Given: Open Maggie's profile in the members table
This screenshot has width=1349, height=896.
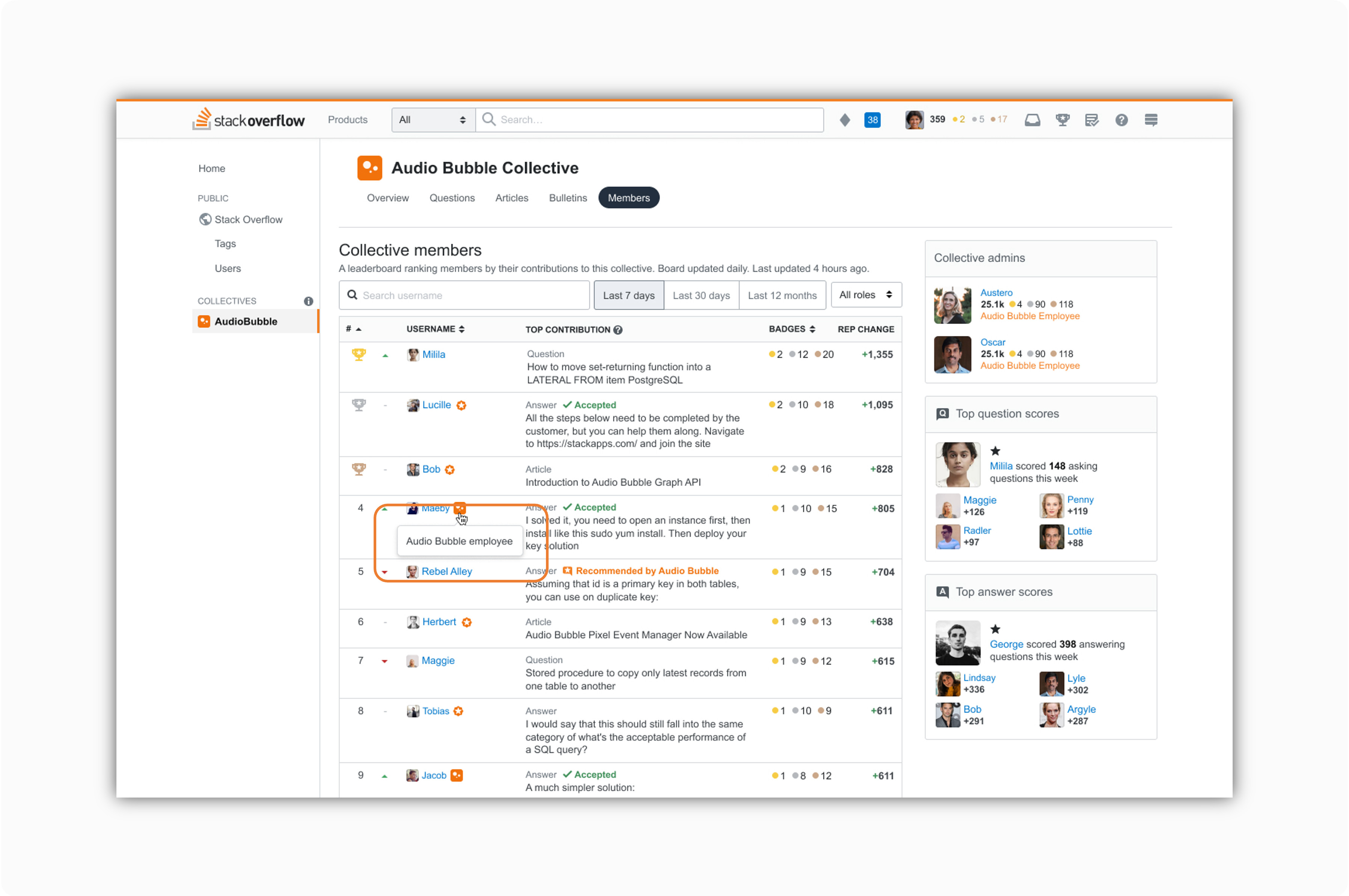Looking at the screenshot, I should coord(438,661).
